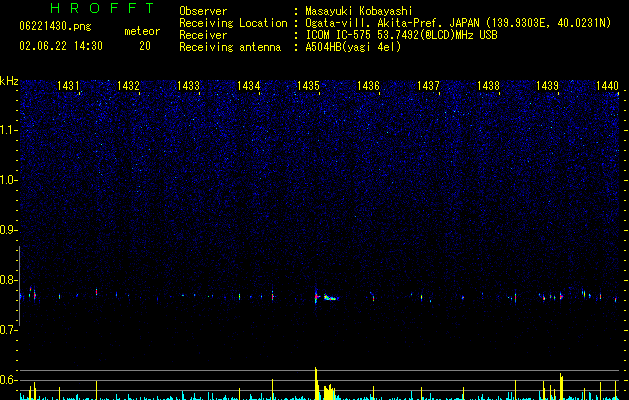Click the 1436 time marker
The width and height of the screenshot is (629, 400).
tap(368, 85)
